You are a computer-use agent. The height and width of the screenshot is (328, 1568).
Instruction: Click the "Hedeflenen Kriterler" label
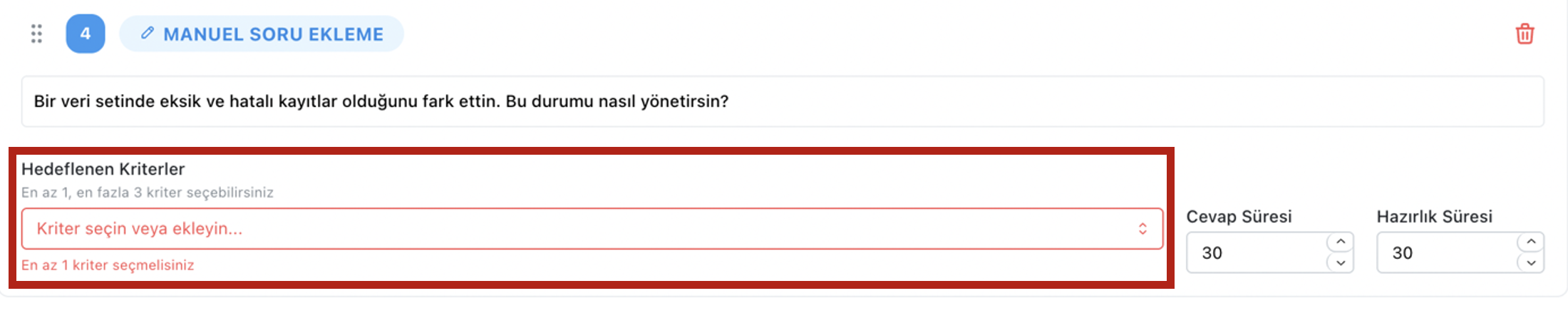(x=103, y=169)
